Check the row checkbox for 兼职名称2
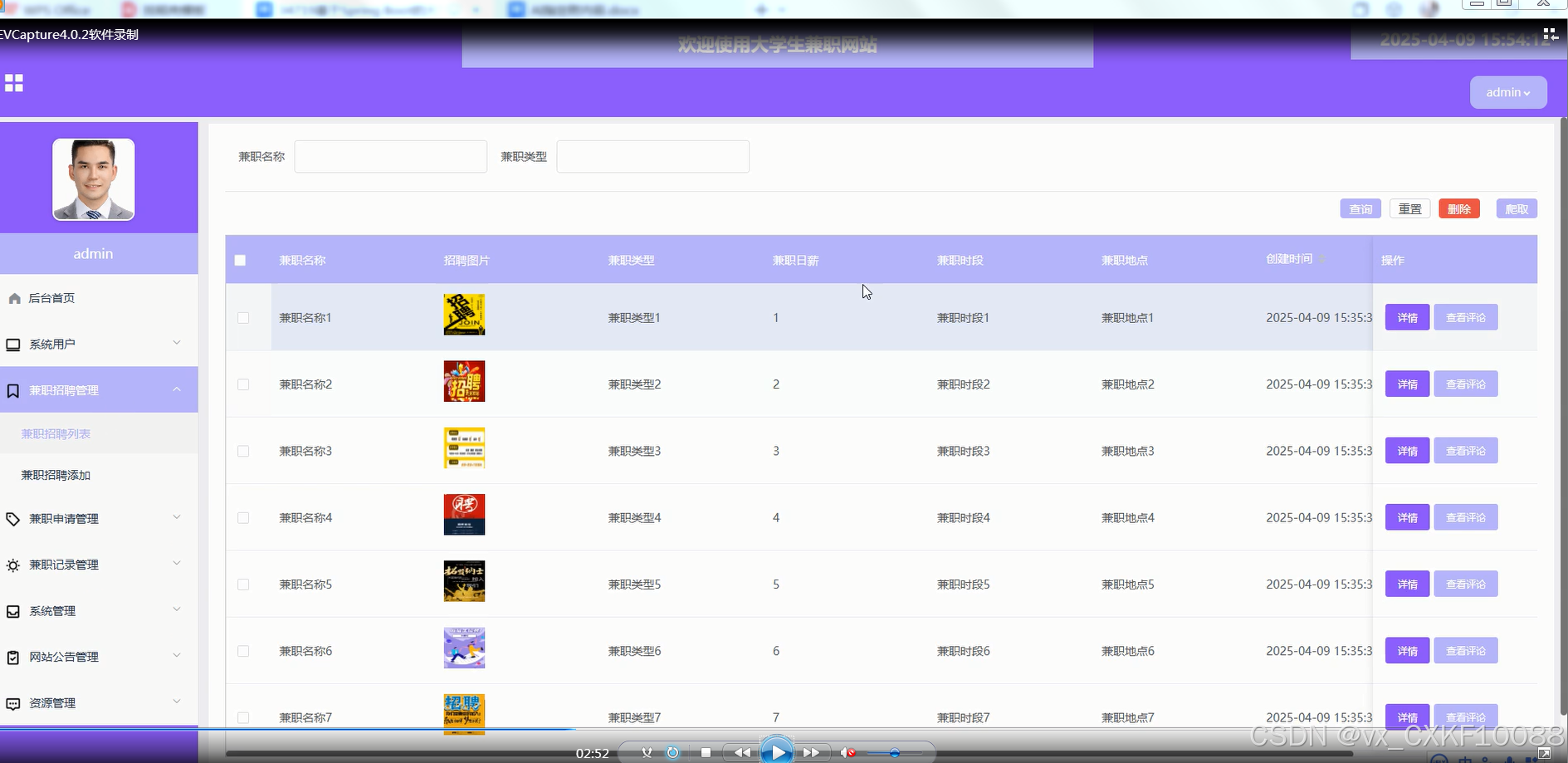The image size is (1568, 763). [243, 384]
